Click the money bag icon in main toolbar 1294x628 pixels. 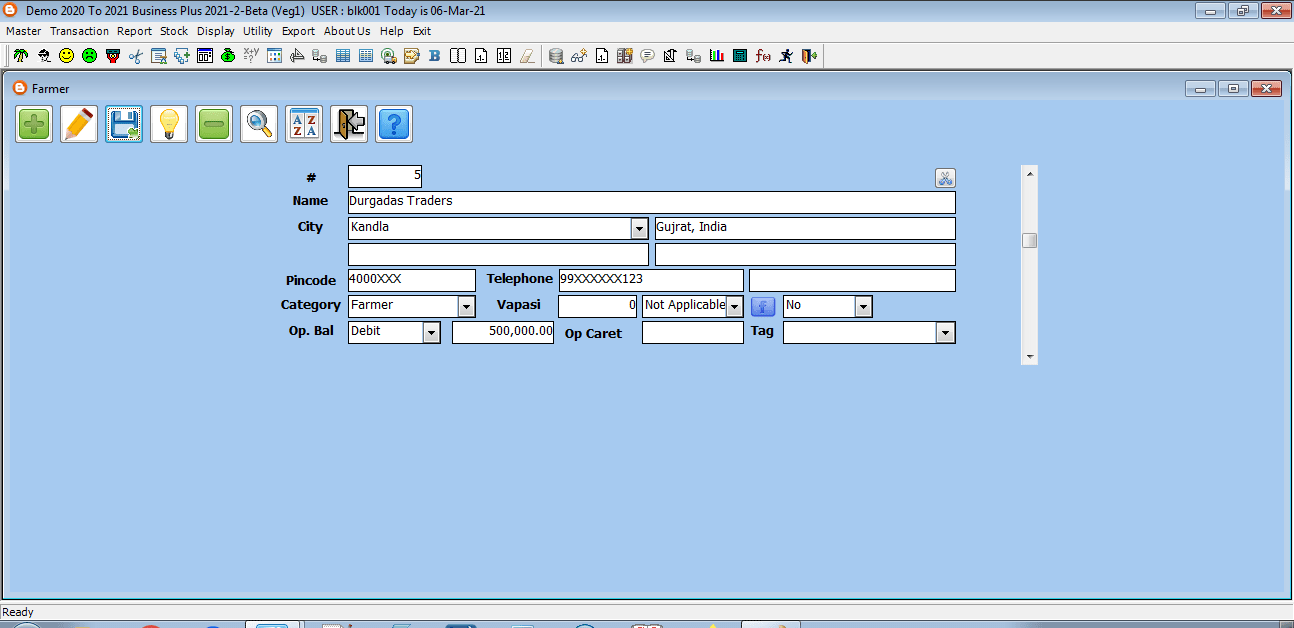click(x=228, y=56)
